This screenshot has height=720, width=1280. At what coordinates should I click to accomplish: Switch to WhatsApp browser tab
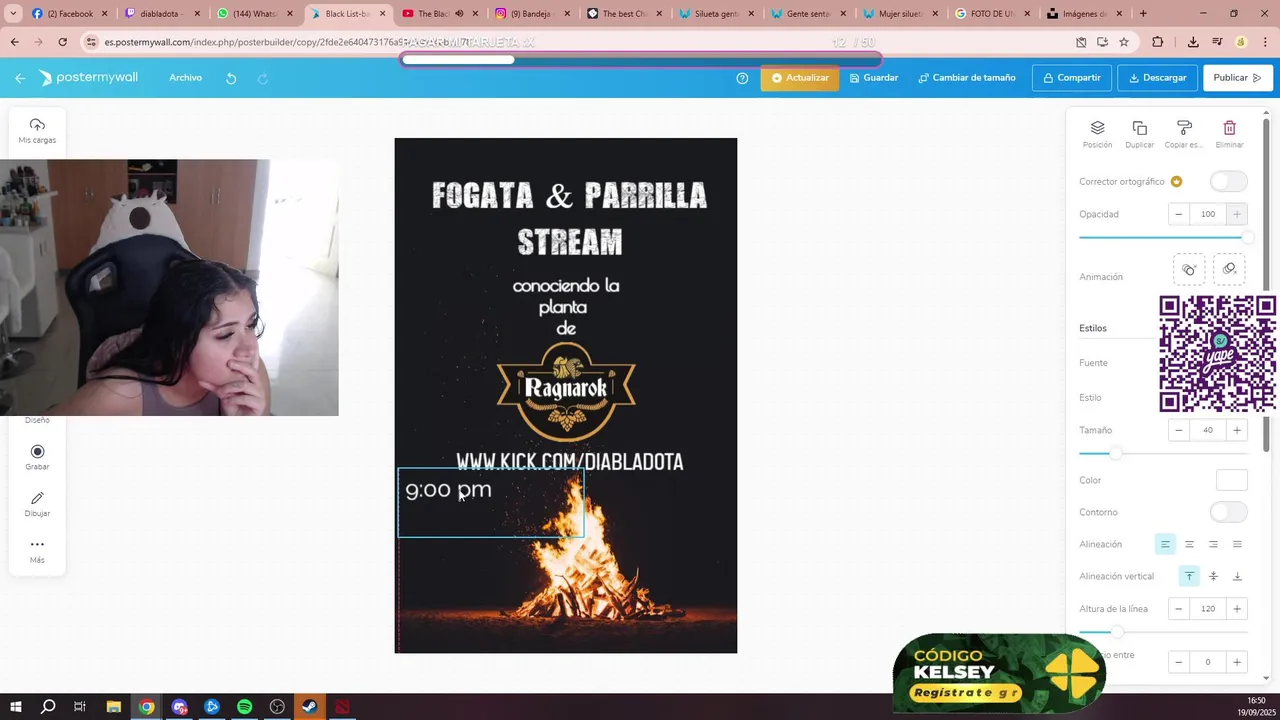click(253, 14)
